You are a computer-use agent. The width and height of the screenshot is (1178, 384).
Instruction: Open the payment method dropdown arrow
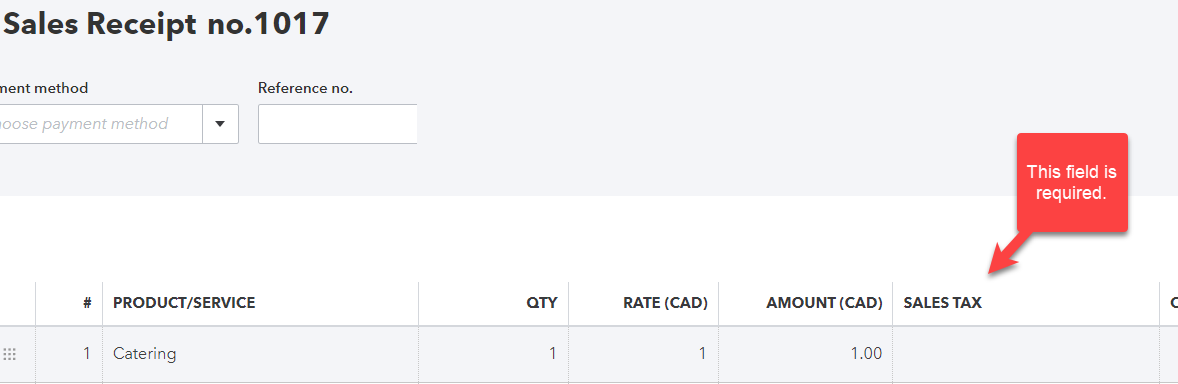pos(220,124)
